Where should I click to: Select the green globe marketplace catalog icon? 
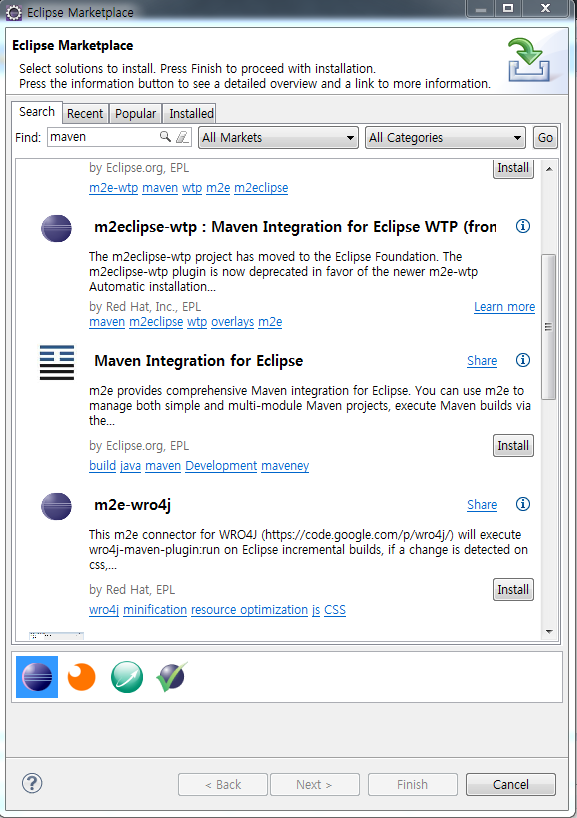coord(127,677)
